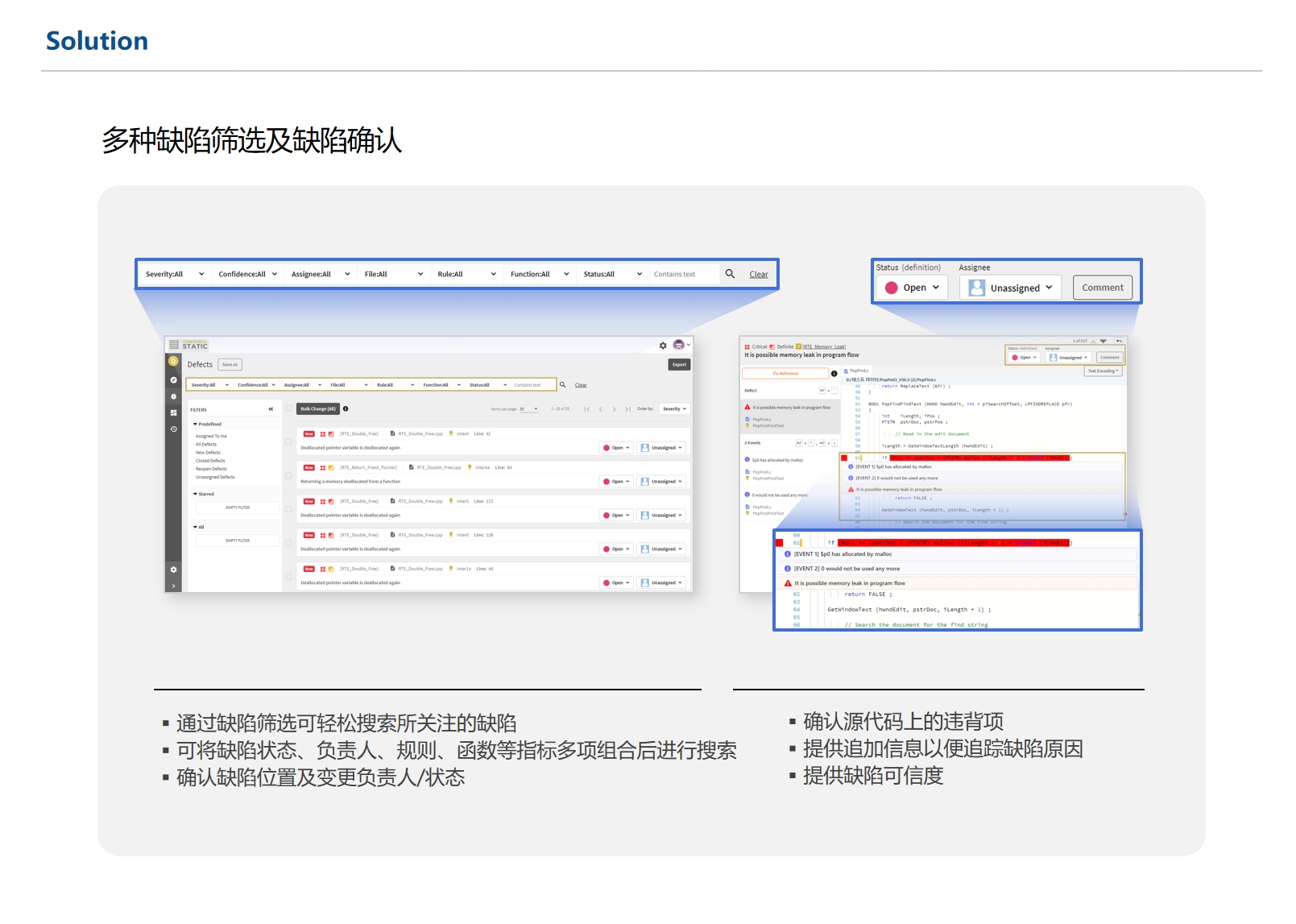1296x924 pixels.
Task: Go to previous page of defects list
Action: [x=601, y=409]
